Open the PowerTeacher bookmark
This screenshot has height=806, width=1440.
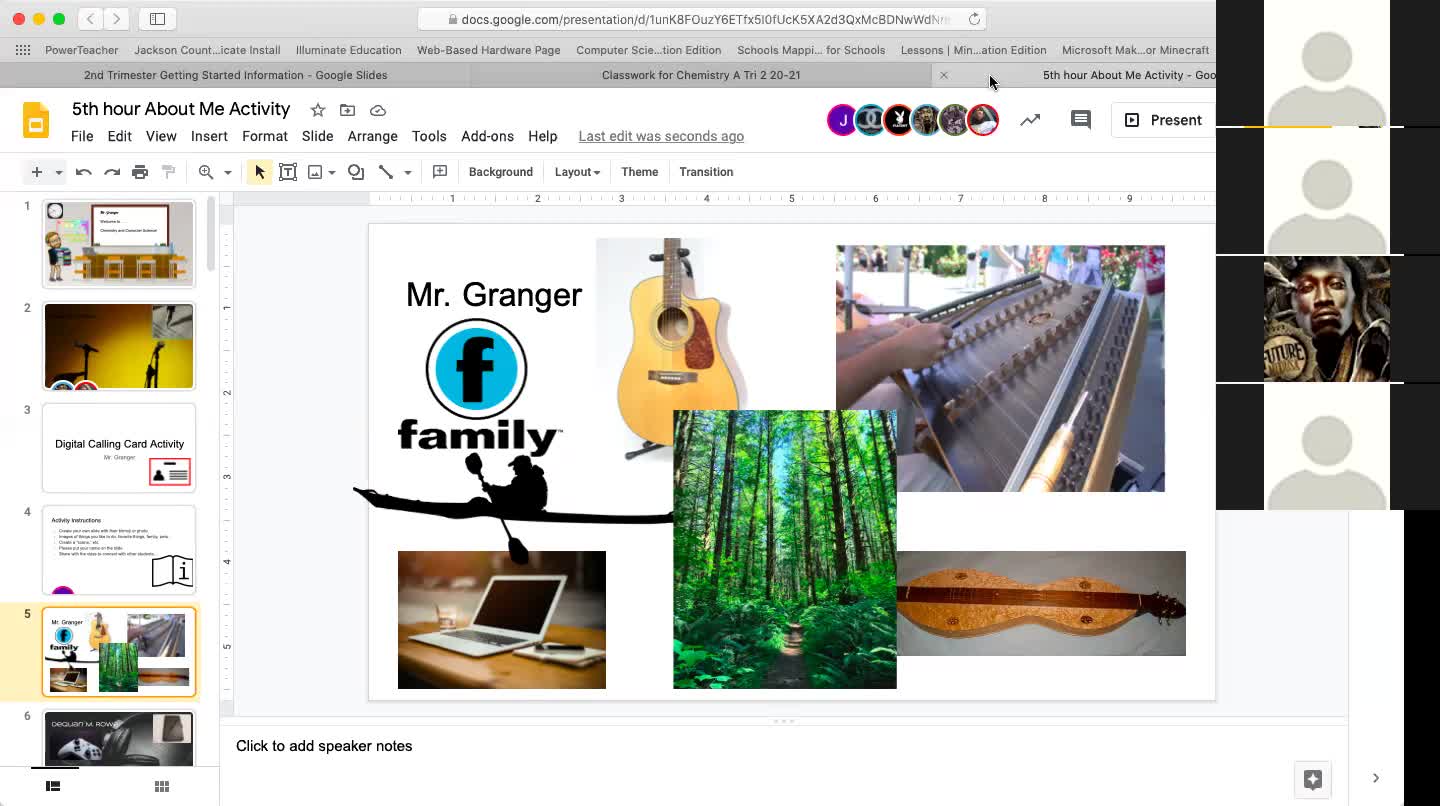click(x=81, y=50)
